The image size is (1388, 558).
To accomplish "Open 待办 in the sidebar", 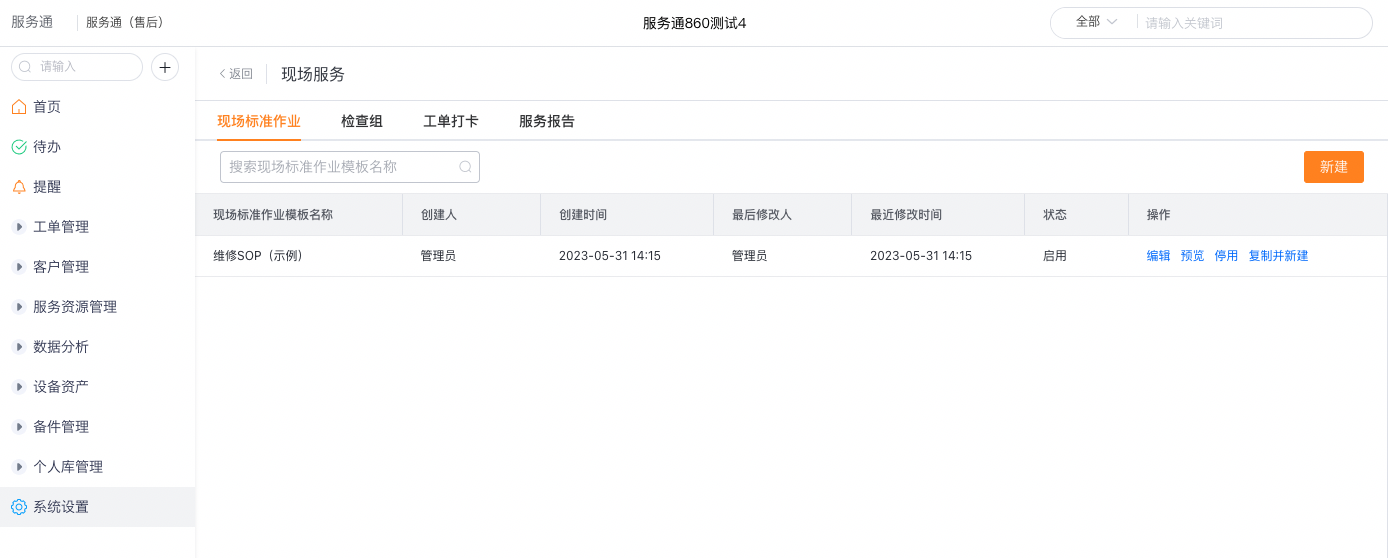I will [x=98, y=147].
